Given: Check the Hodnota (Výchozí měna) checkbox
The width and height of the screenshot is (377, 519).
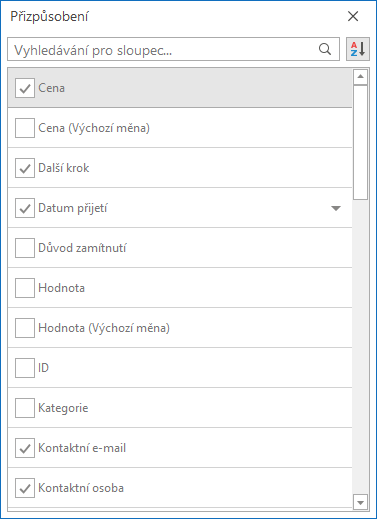Looking at the screenshot, I should 25,328.
